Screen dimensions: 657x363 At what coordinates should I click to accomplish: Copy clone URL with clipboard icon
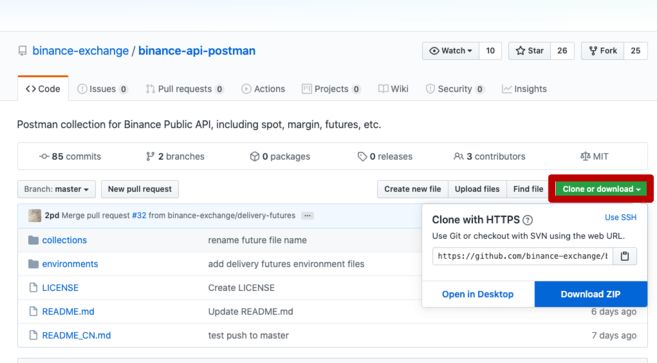tap(625, 256)
